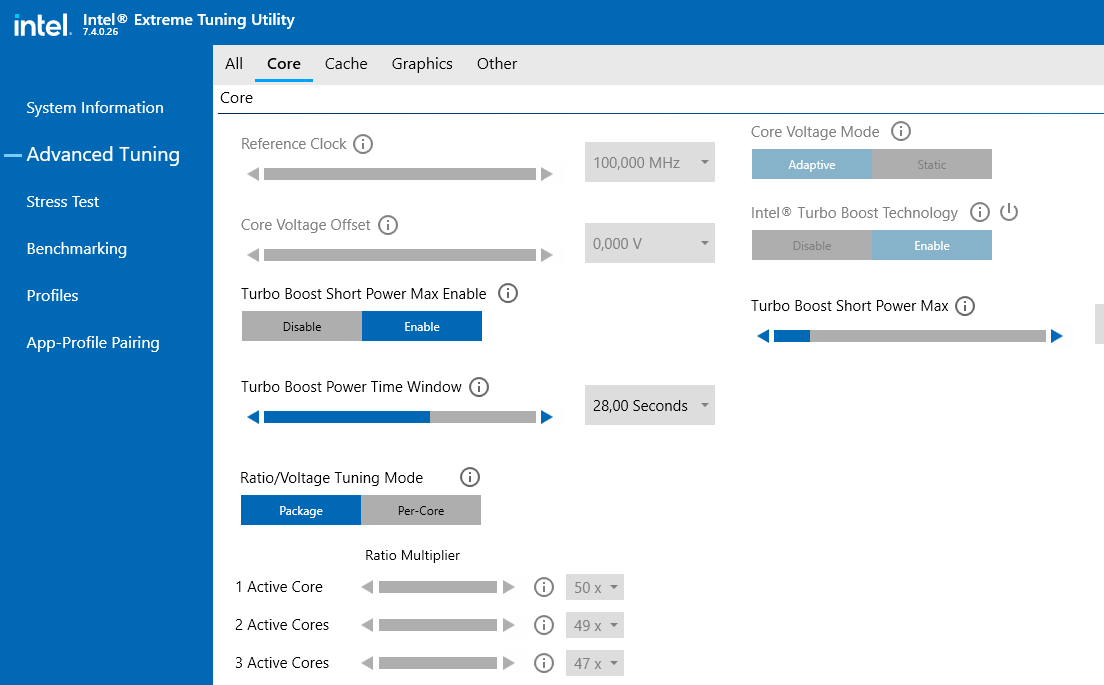Show info for Ratio/Voltage Tuning Mode
Viewport: 1104px width, 685px height.
tap(470, 478)
